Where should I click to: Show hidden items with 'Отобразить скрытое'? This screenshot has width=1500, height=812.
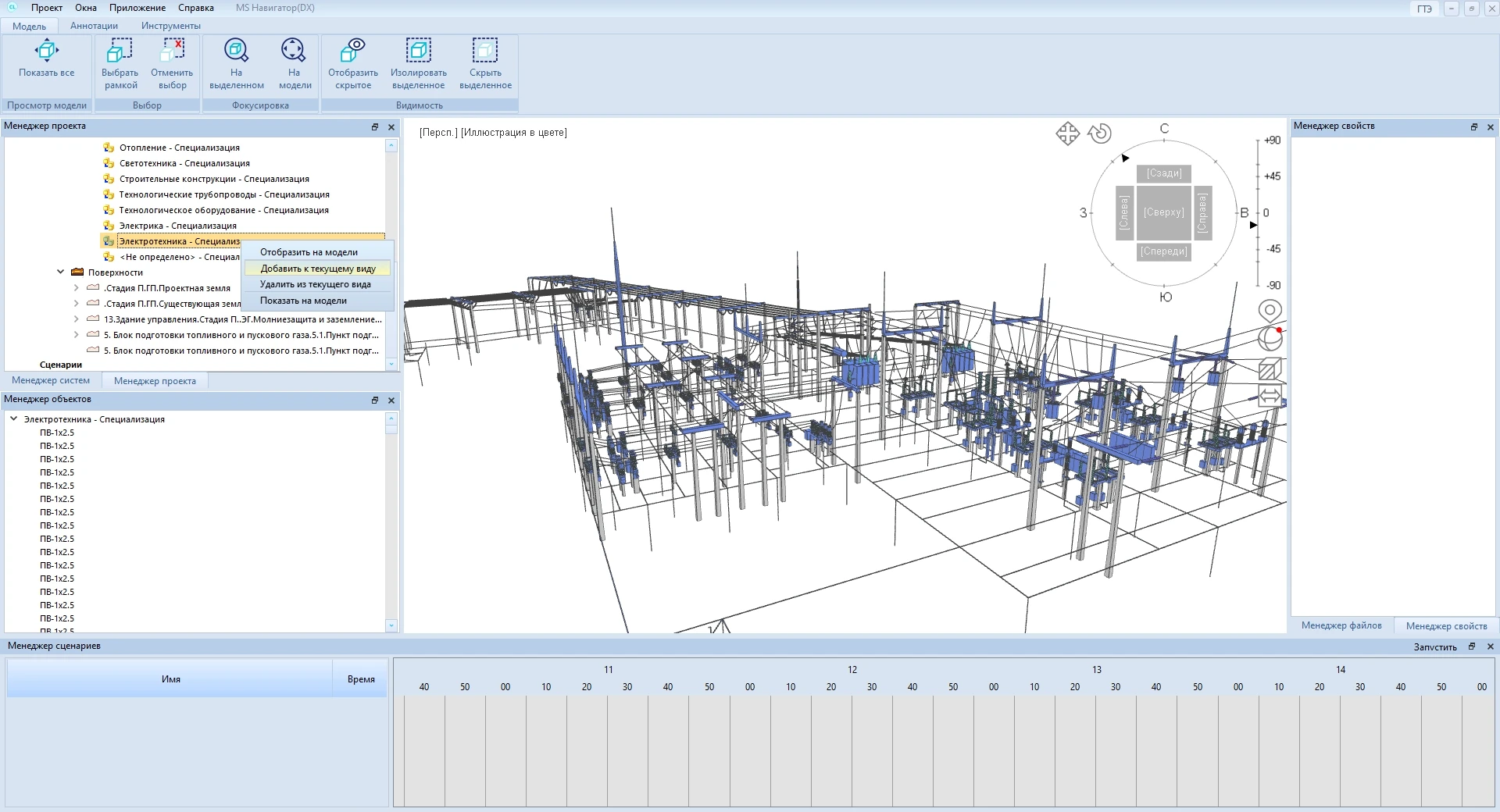coord(352,52)
